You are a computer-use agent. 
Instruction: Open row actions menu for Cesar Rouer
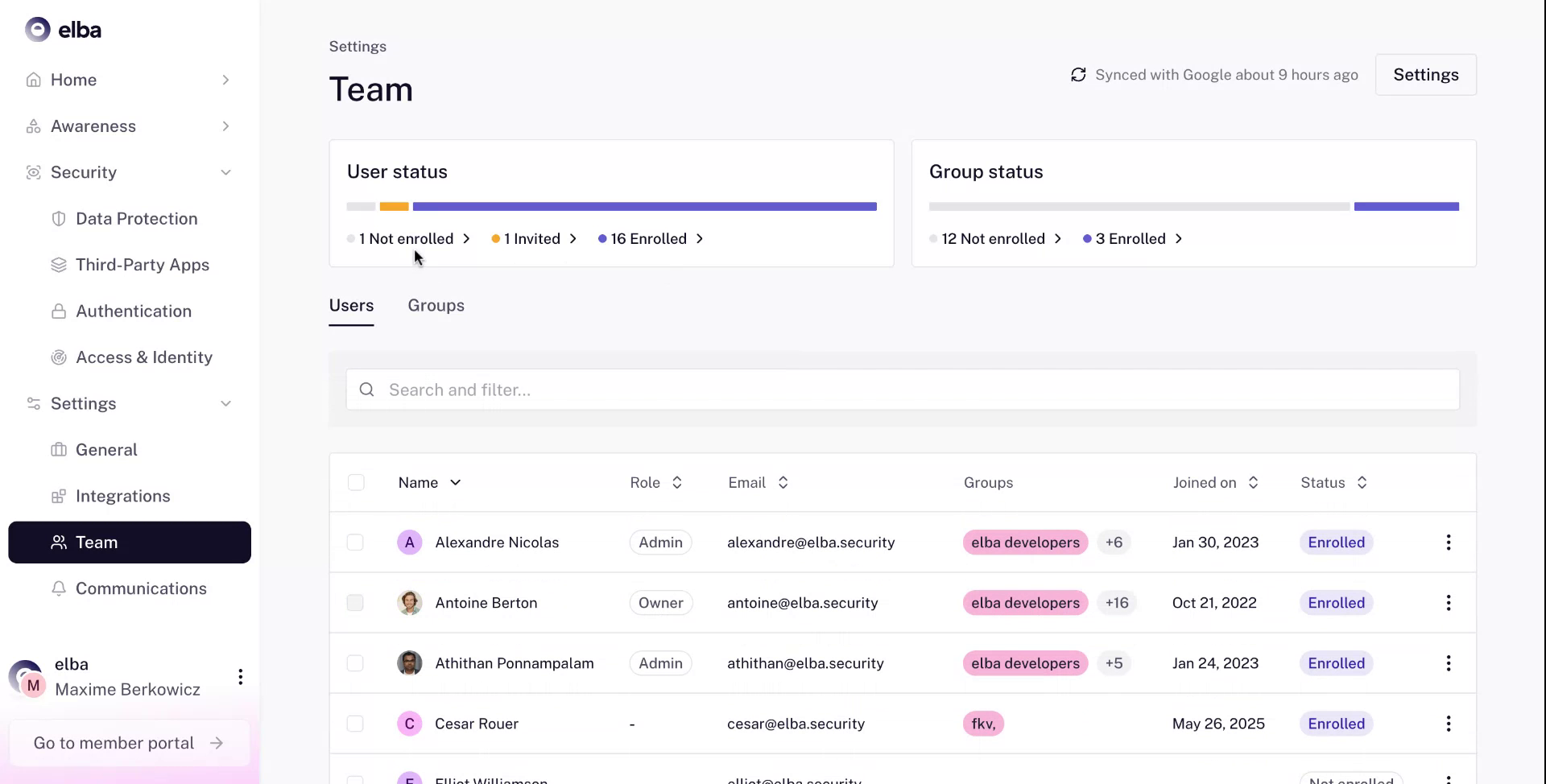(1449, 724)
